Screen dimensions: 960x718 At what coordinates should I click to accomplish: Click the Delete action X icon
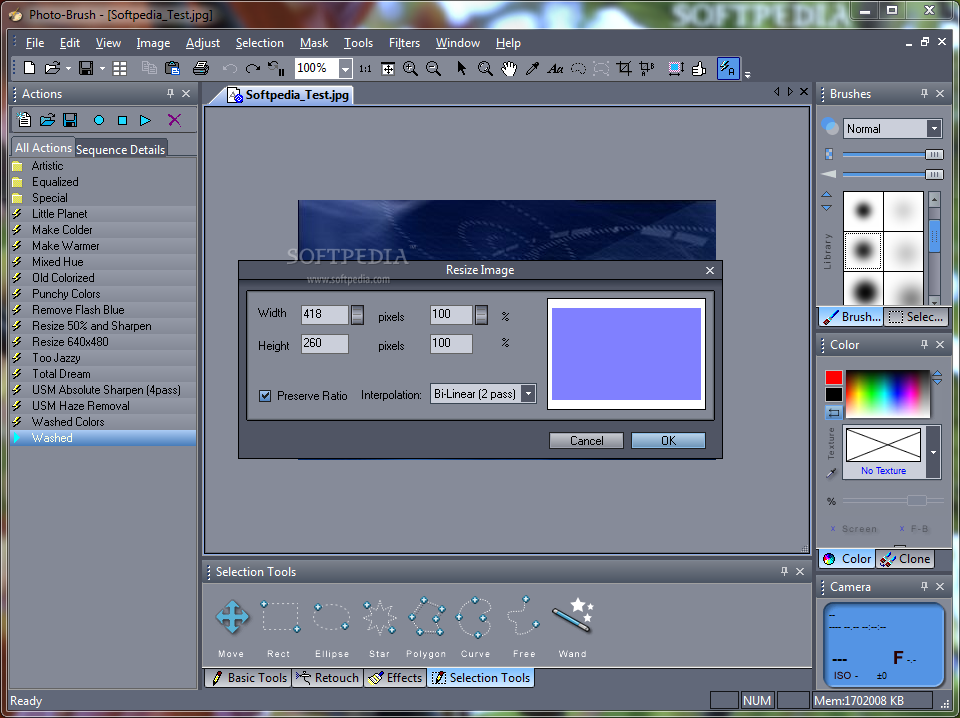(174, 120)
